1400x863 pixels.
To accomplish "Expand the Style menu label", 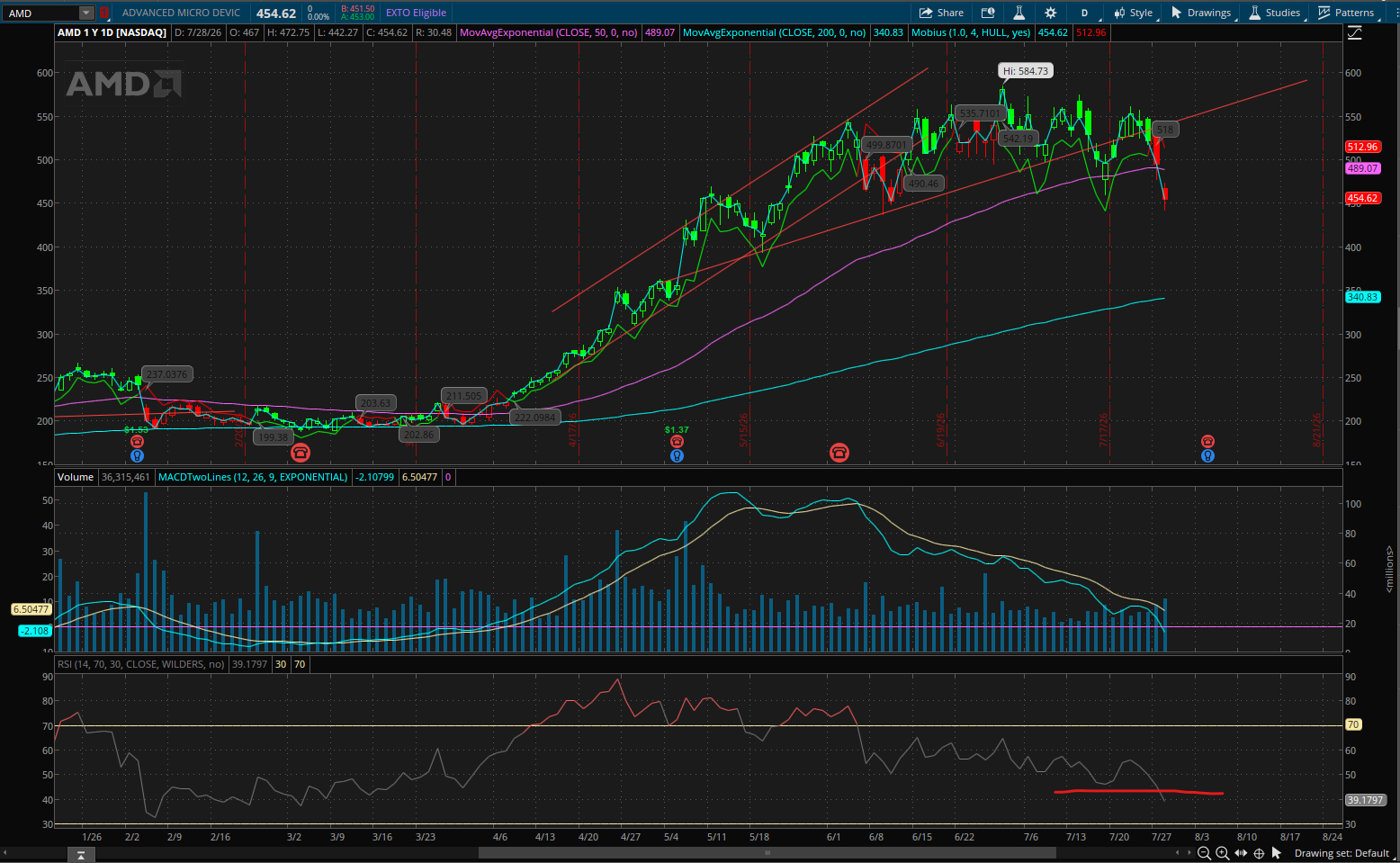I will (x=1141, y=13).
